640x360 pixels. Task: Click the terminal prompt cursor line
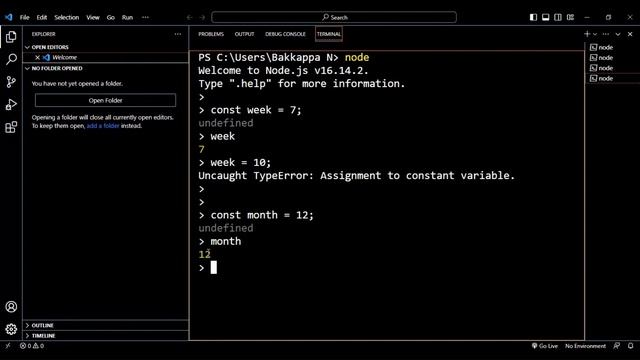[x=208, y=268]
